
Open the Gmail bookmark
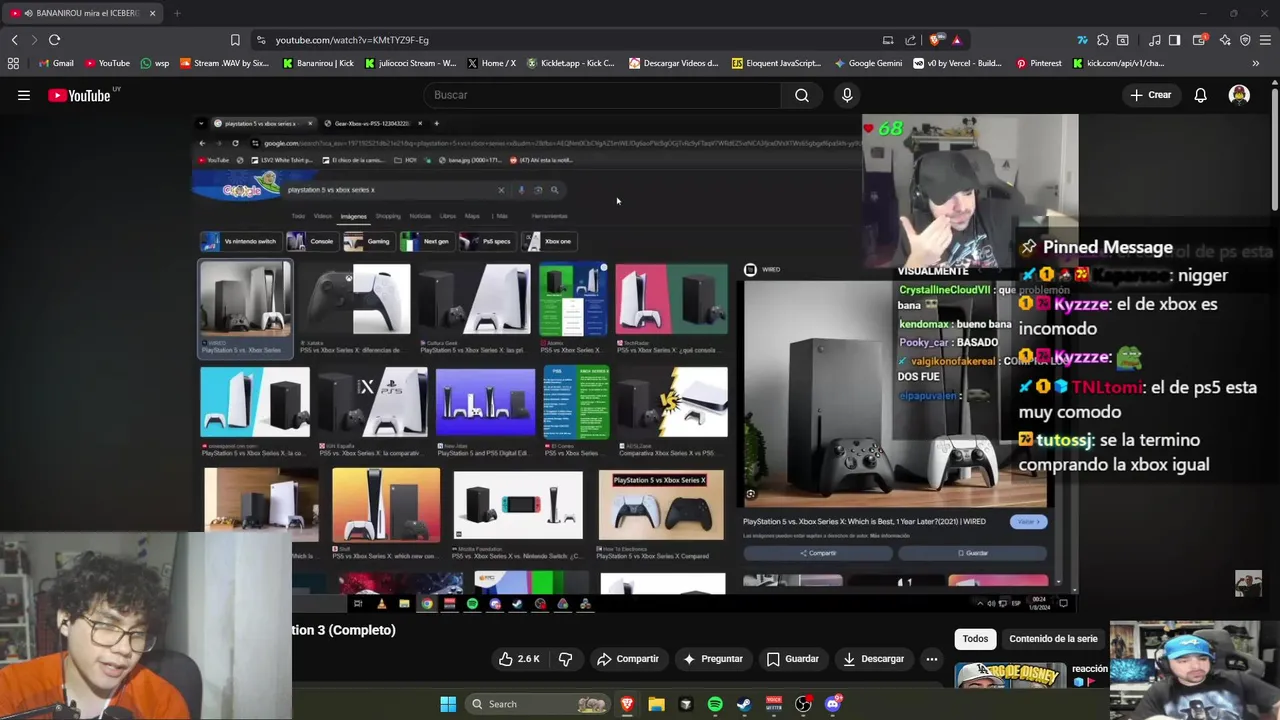click(x=56, y=63)
